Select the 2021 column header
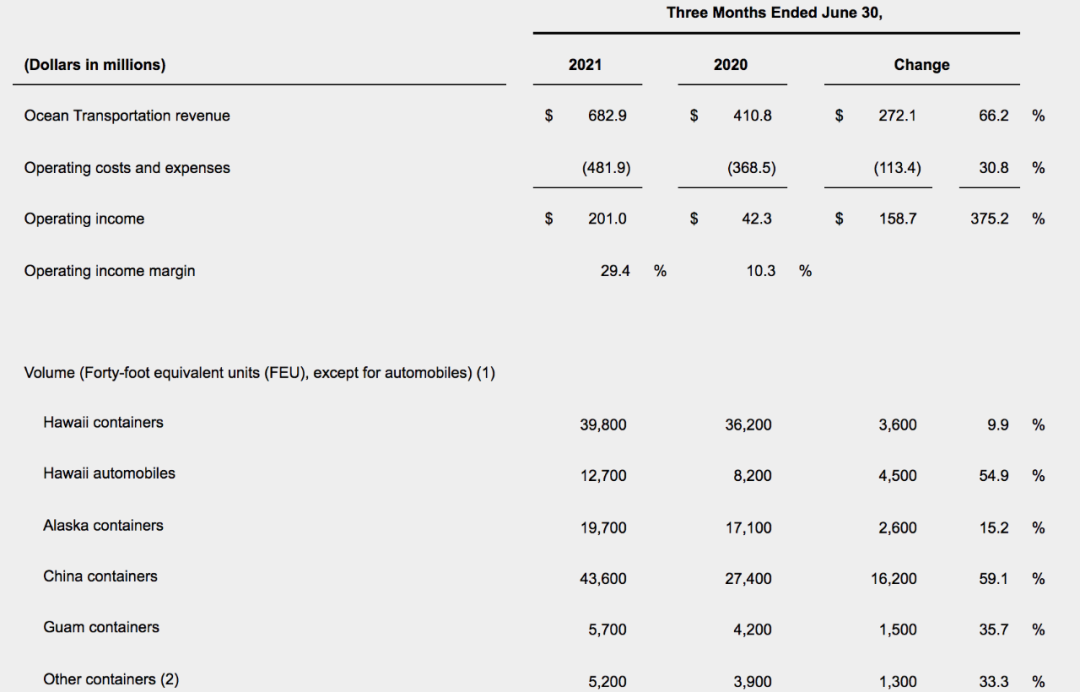Viewport: 1080px width, 692px height. tap(585, 65)
